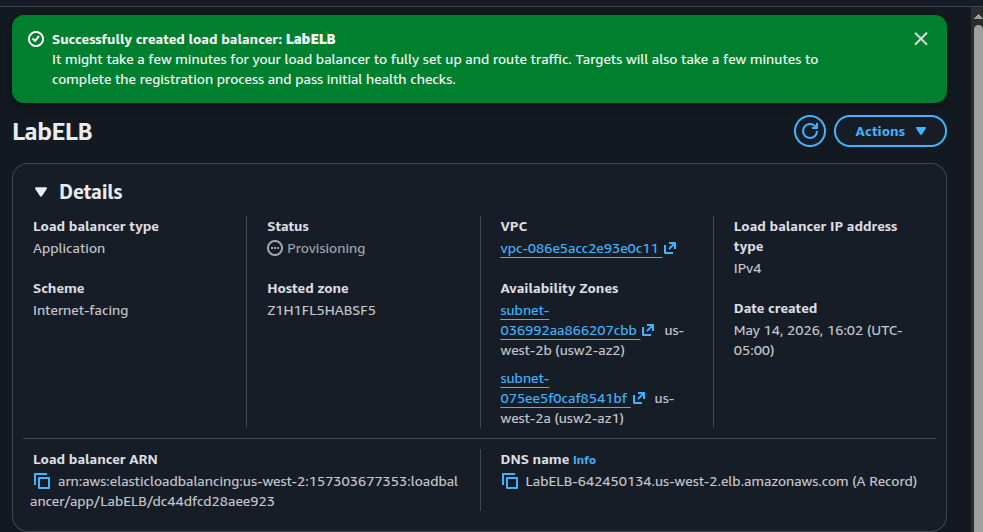
Task: Click the LabELB page heading
Action: tap(53, 132)
